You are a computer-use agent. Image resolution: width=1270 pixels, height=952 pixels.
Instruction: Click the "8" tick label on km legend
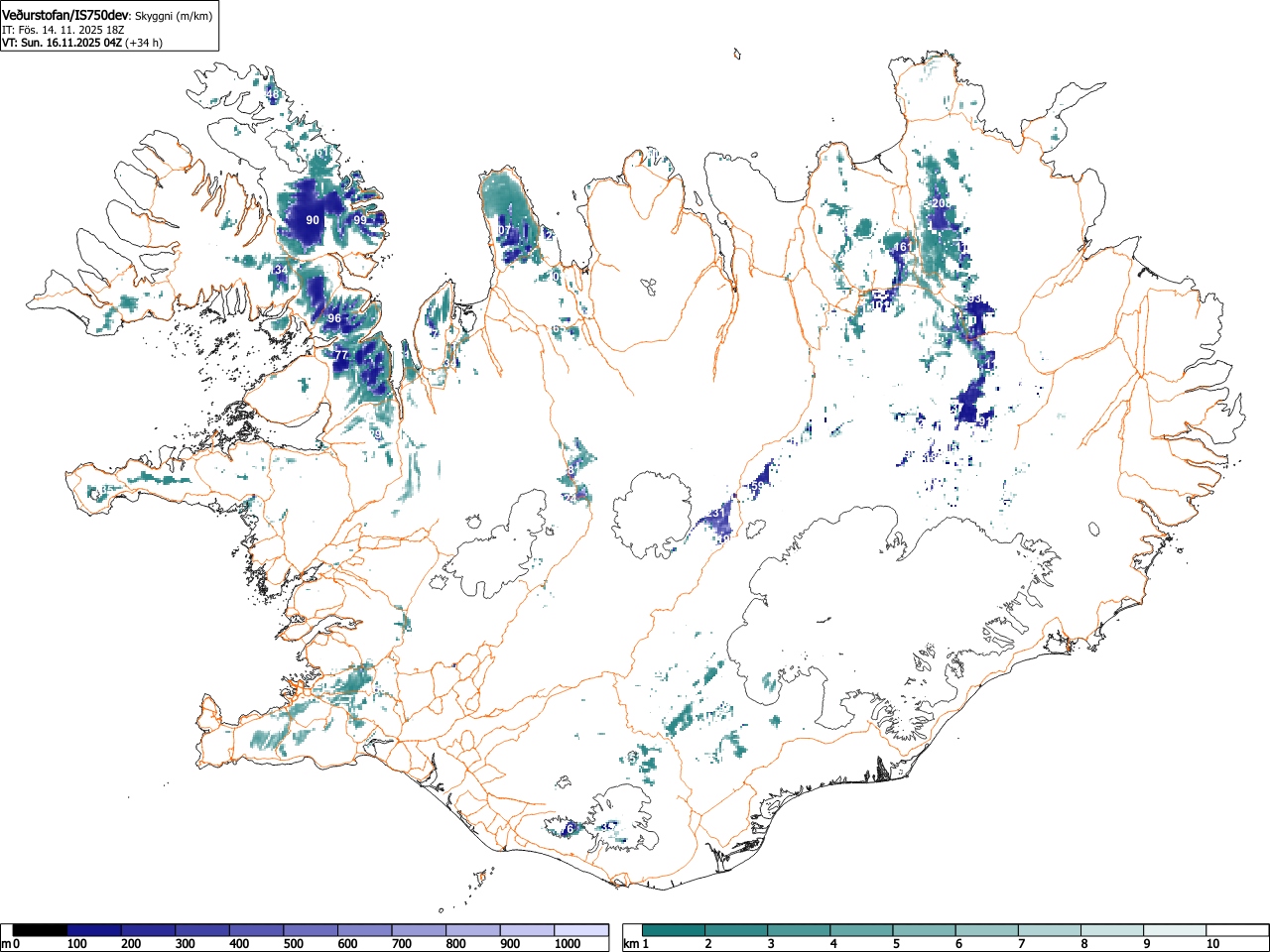tap(1083, 944)
